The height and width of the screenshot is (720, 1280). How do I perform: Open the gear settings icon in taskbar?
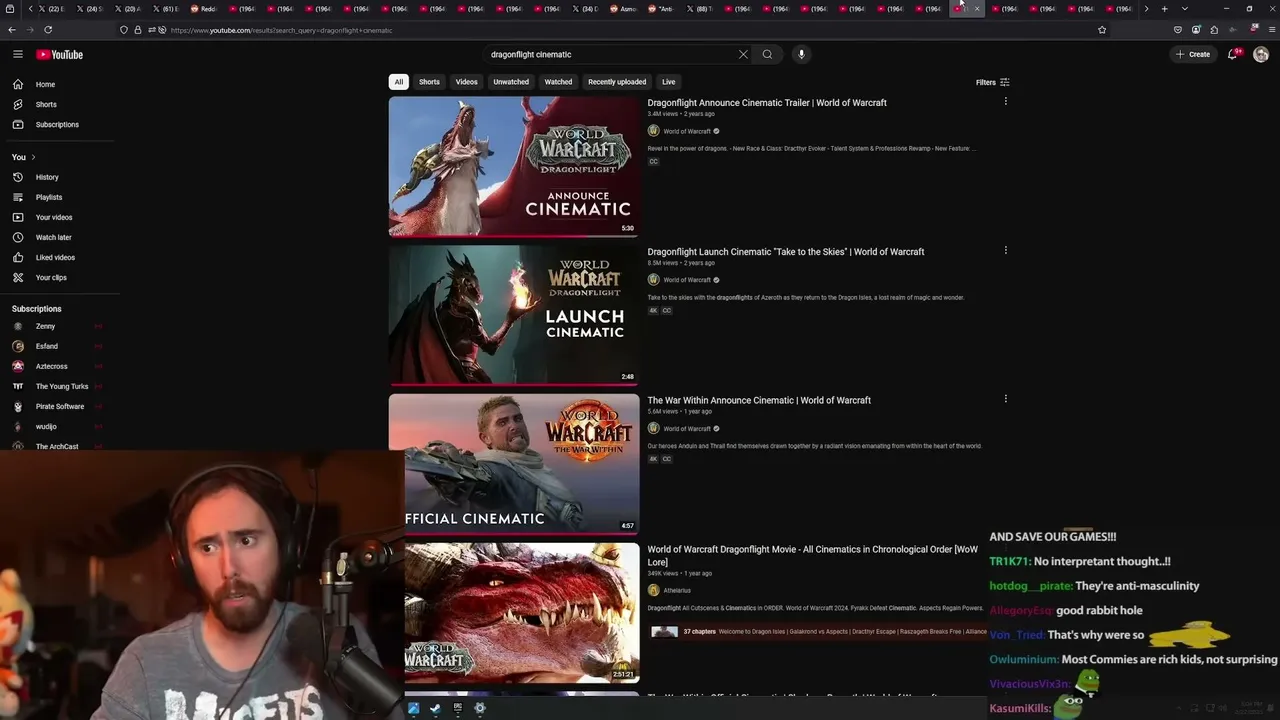[480, 708]
